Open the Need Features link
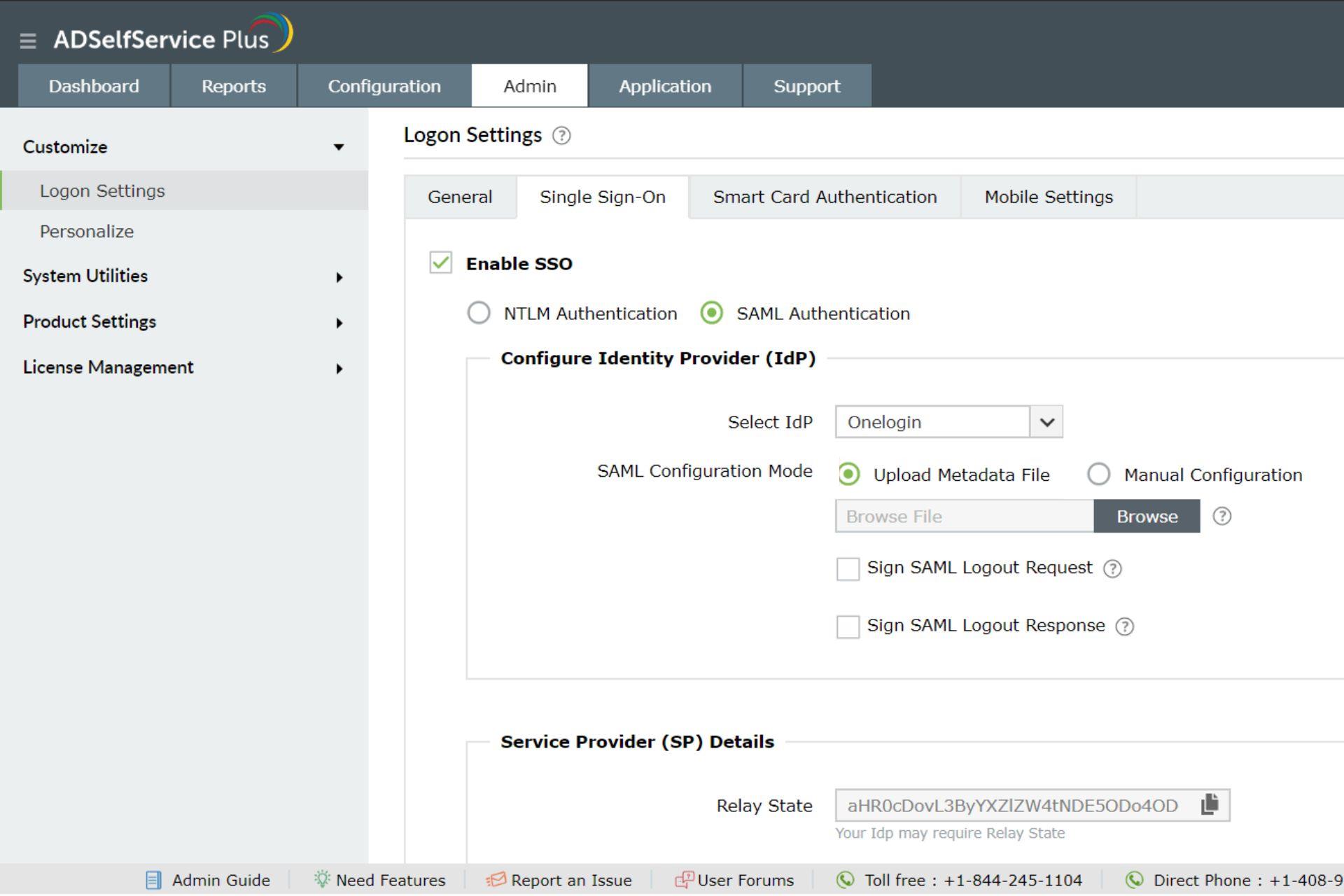1344x896 pixels. pyautogui.click(x=391, y=880)
